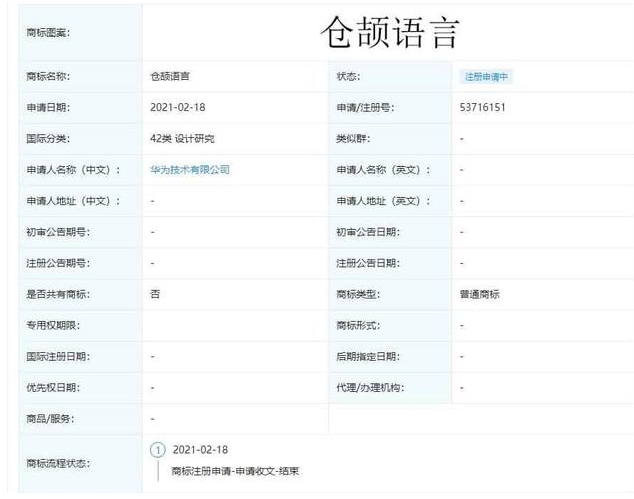
Task: Select trademark name value 仓颉语言
Action: (x=170, y=76)
